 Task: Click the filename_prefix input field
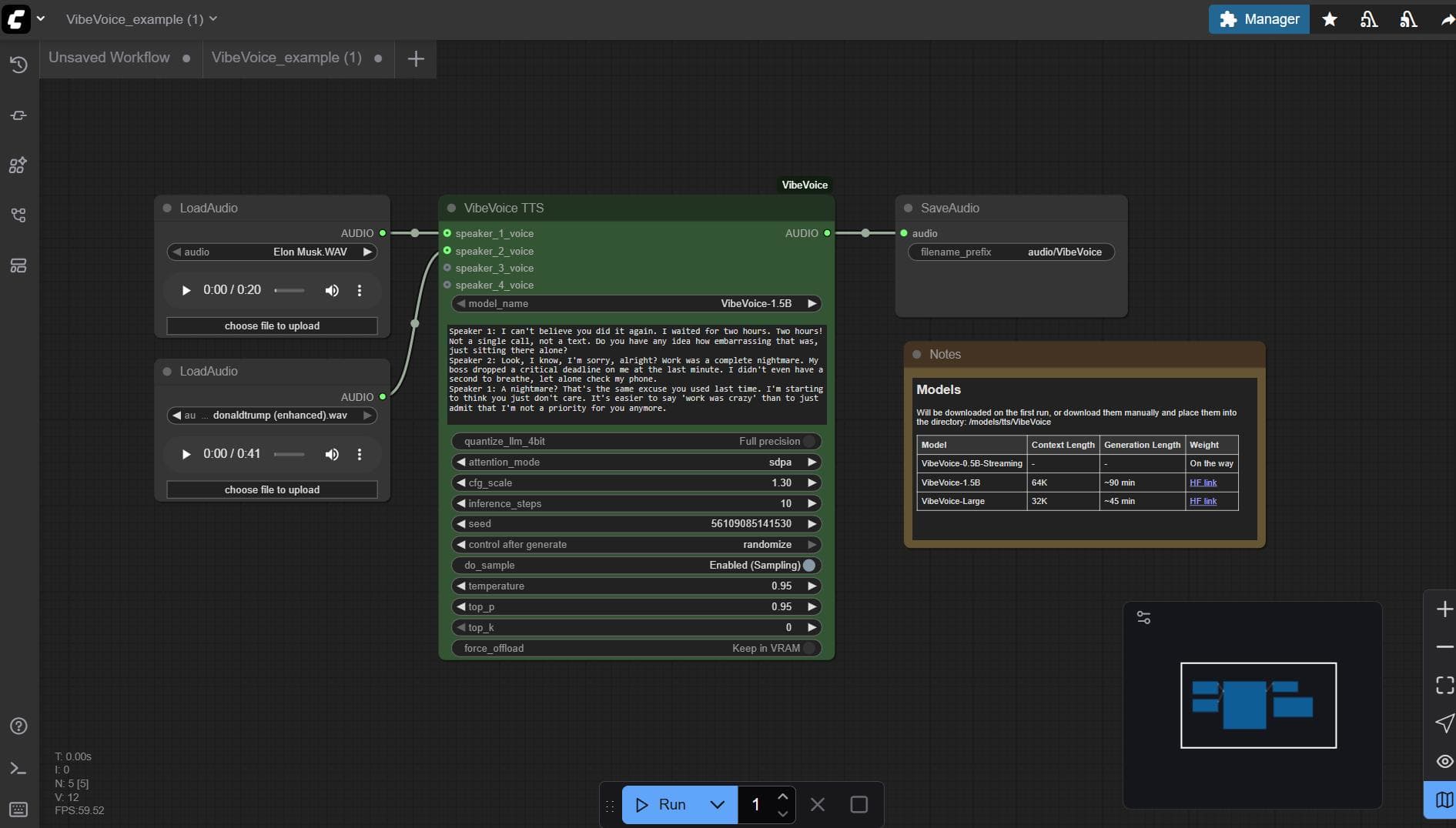[x=1011, y=252]
